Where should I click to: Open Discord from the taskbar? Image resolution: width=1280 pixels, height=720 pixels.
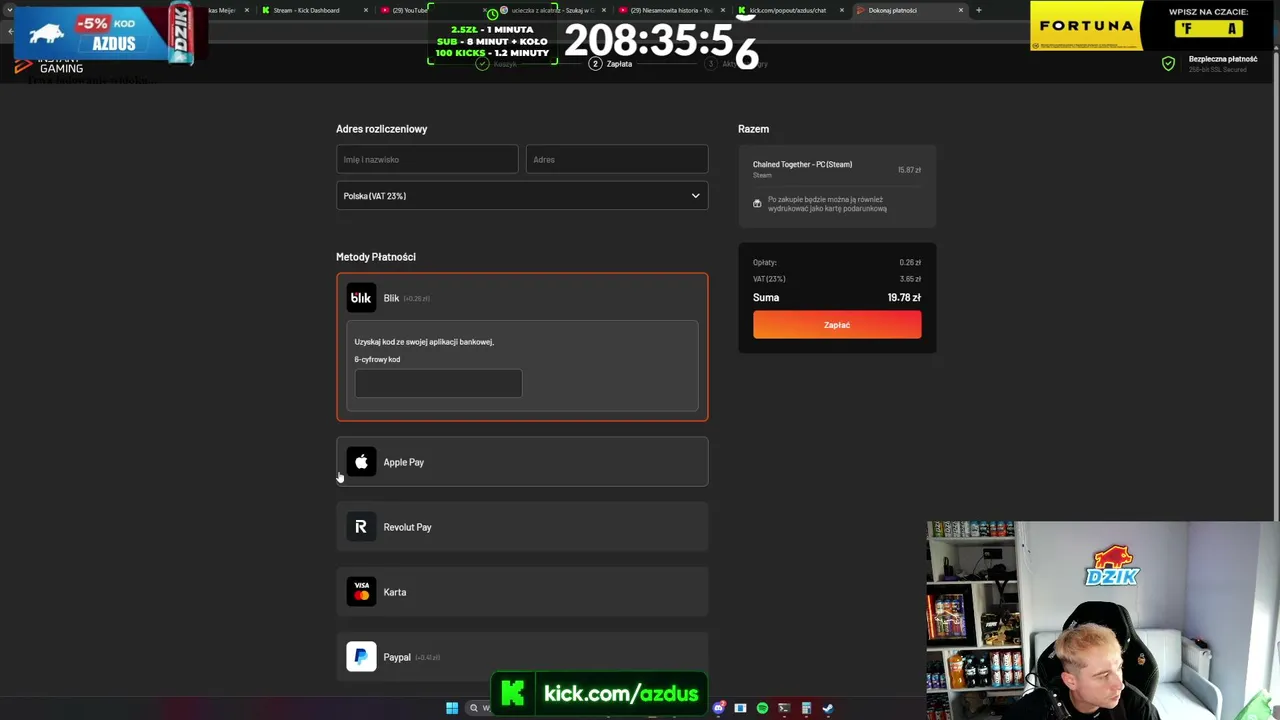point(718,708)
